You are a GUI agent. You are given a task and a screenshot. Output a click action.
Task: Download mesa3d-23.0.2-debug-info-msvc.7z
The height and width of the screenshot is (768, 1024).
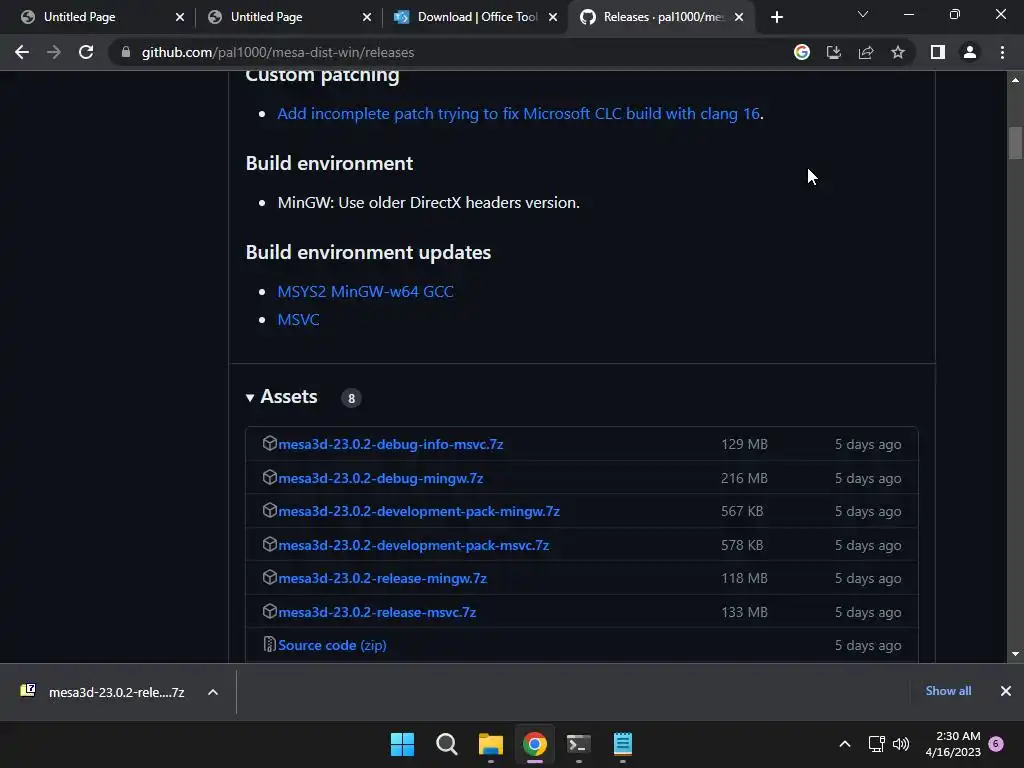point(391,444)
